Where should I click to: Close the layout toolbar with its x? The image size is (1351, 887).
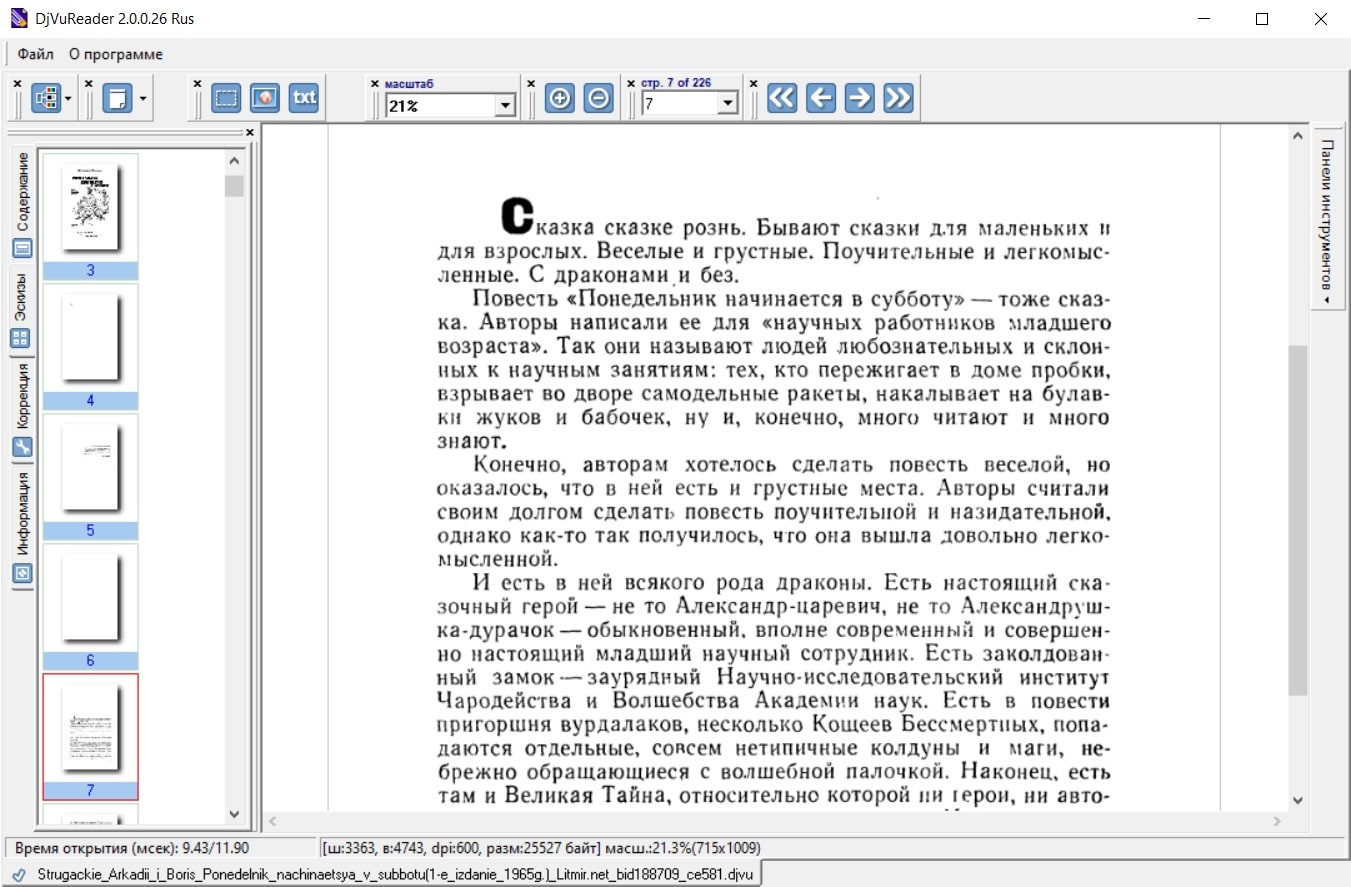tap(17, 84)
